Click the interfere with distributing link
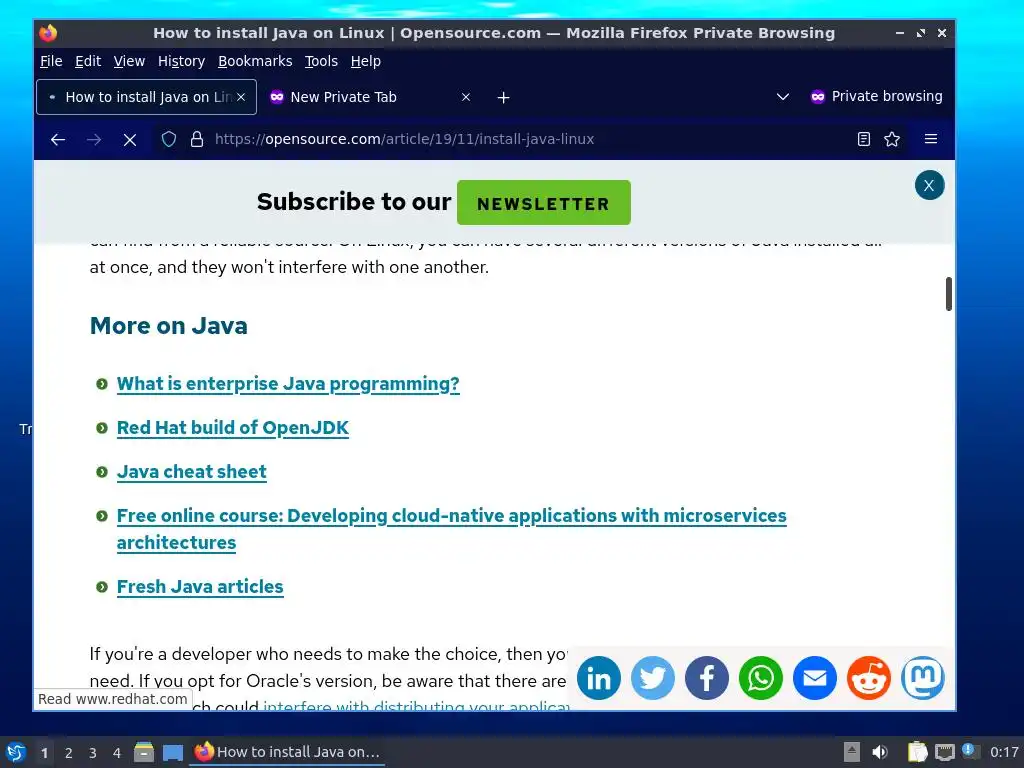 click(415, 706)
